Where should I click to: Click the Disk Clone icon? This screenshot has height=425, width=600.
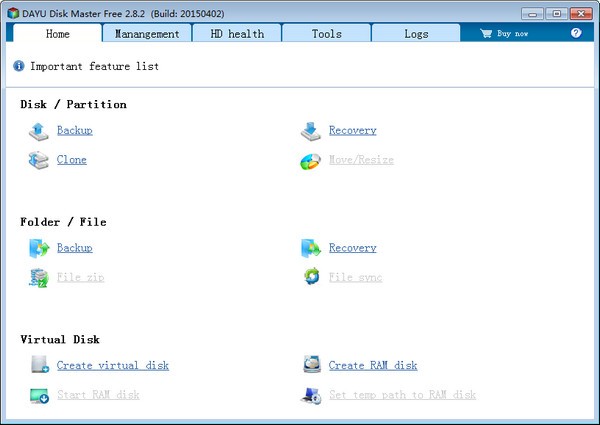point(39,160)
